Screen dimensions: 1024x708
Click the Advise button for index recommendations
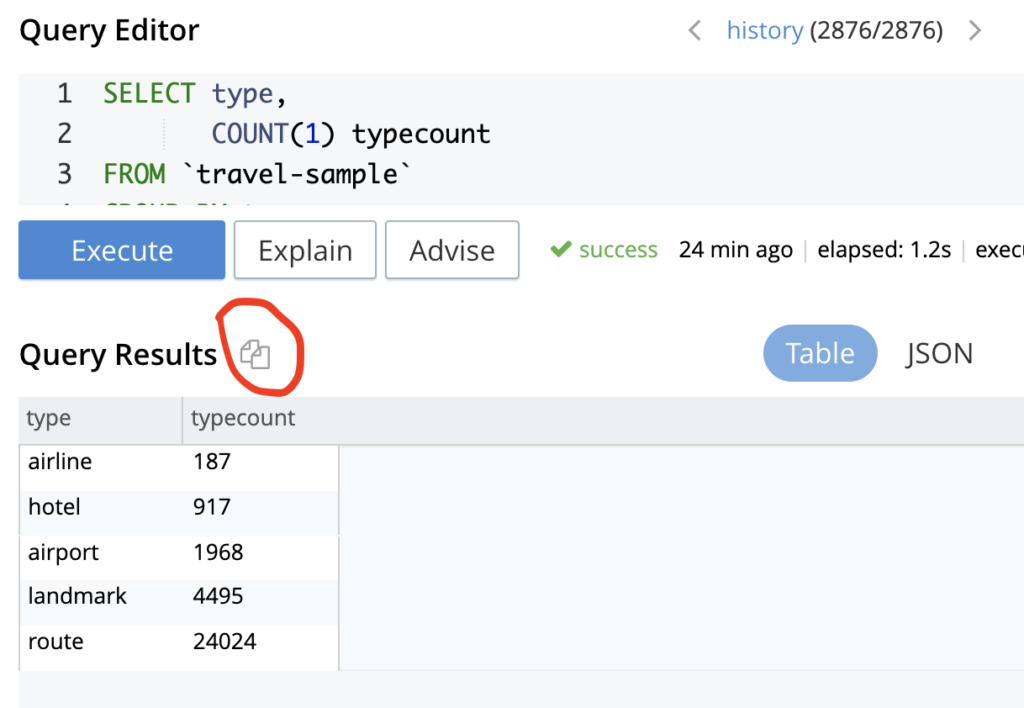pyautogui.click(x=451, y=250)
